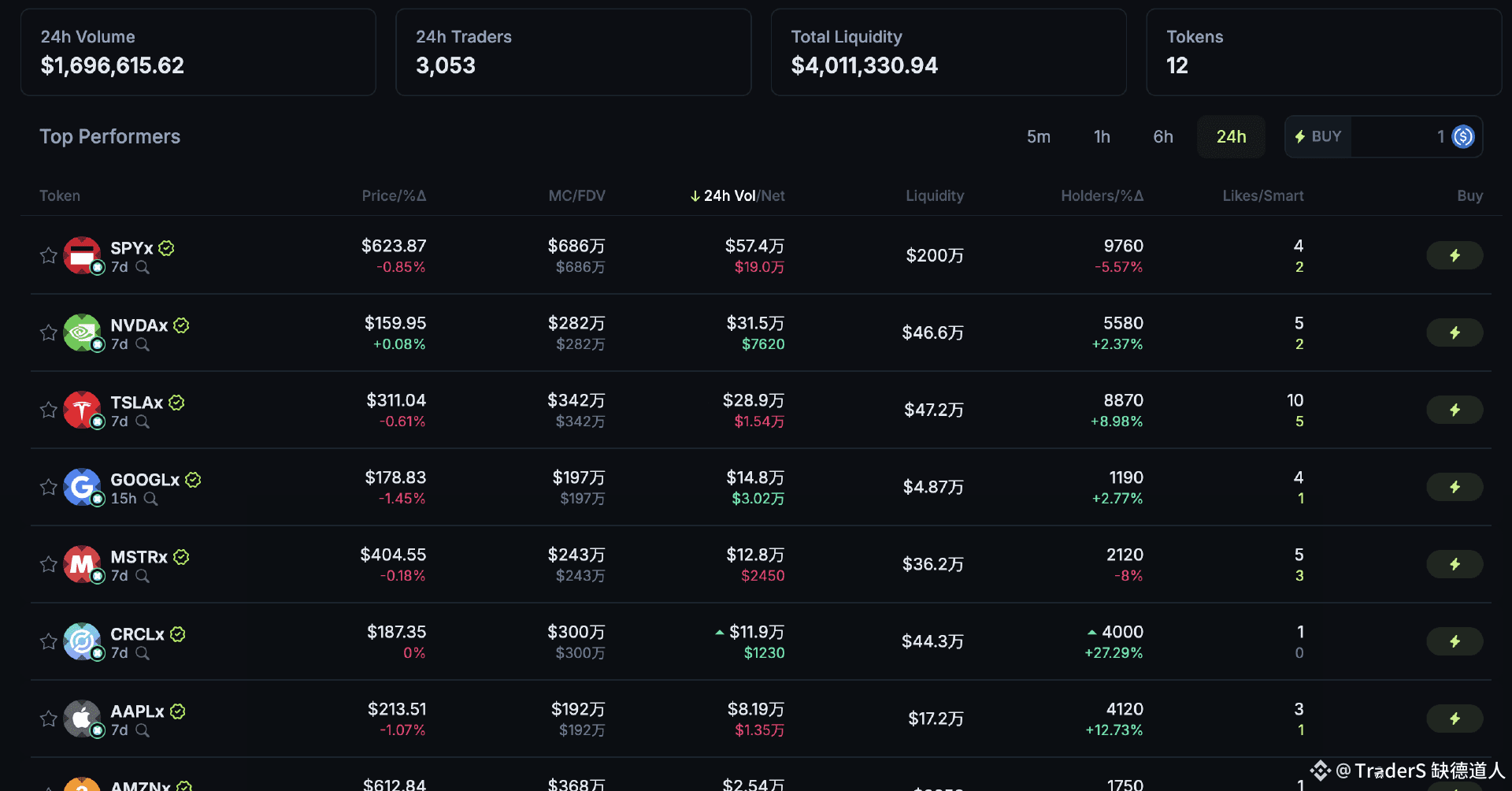
Task: Favorite SPYx with its star icon
Action: 49,255
